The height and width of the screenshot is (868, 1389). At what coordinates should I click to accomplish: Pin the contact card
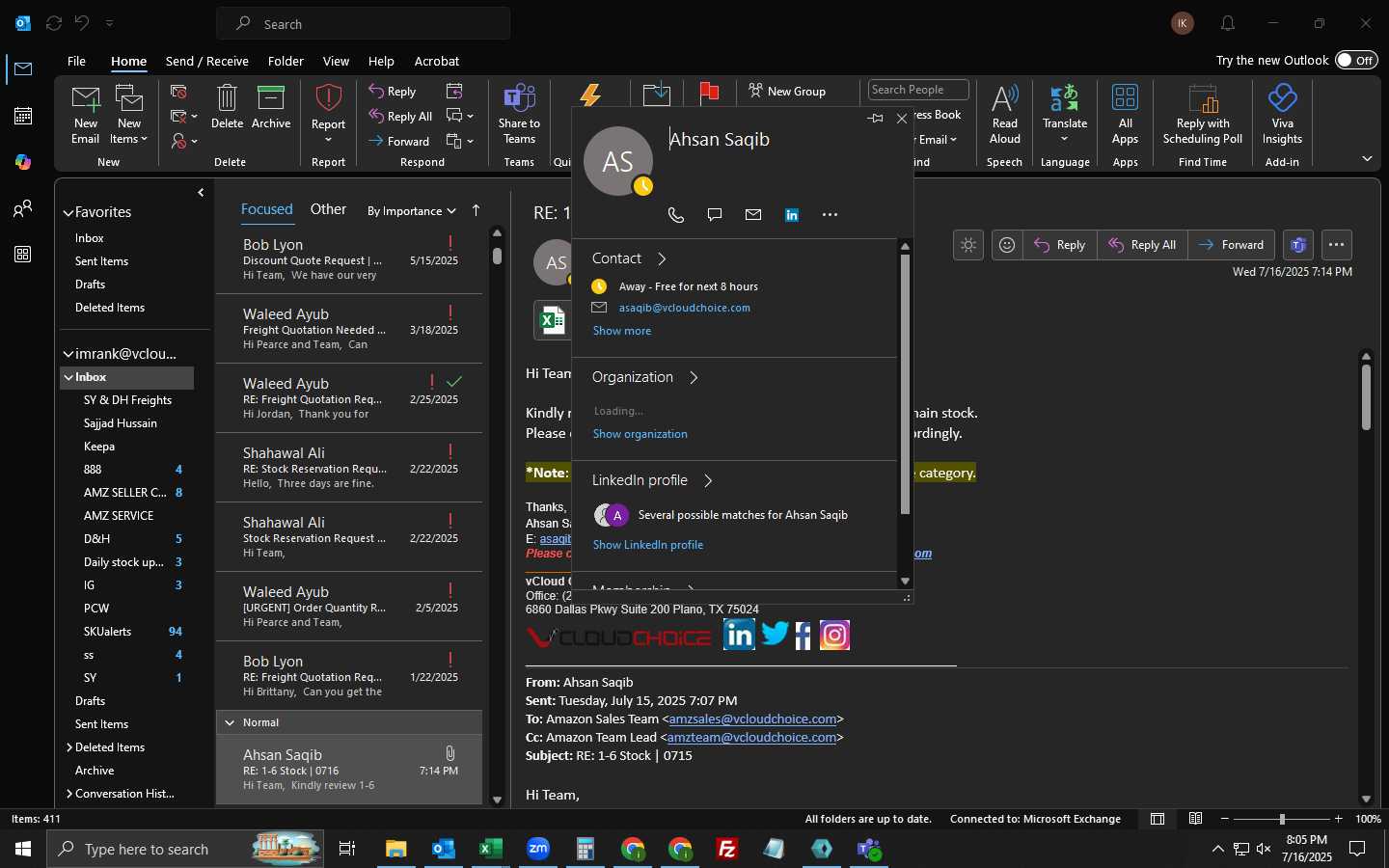[875, 119]
